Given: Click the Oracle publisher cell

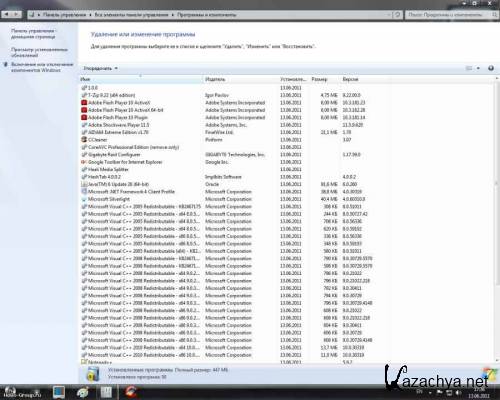Looking at the screenshot, I should point(212,184).
